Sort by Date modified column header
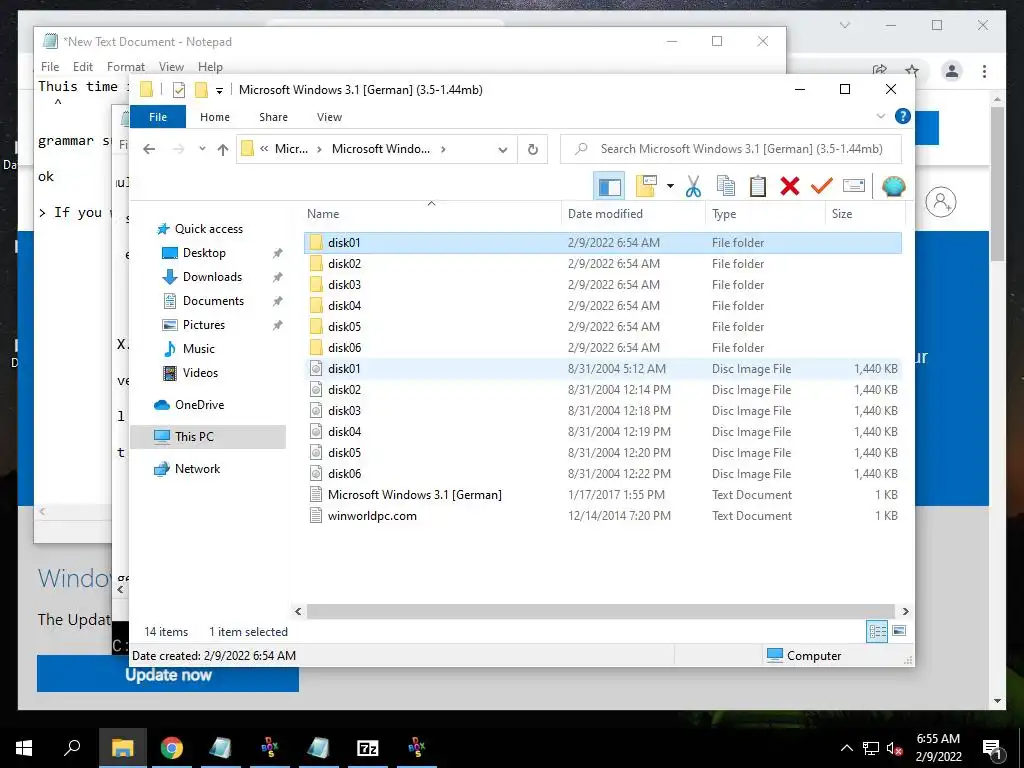This screenshot has height=768, width=1024. (633, 214)
